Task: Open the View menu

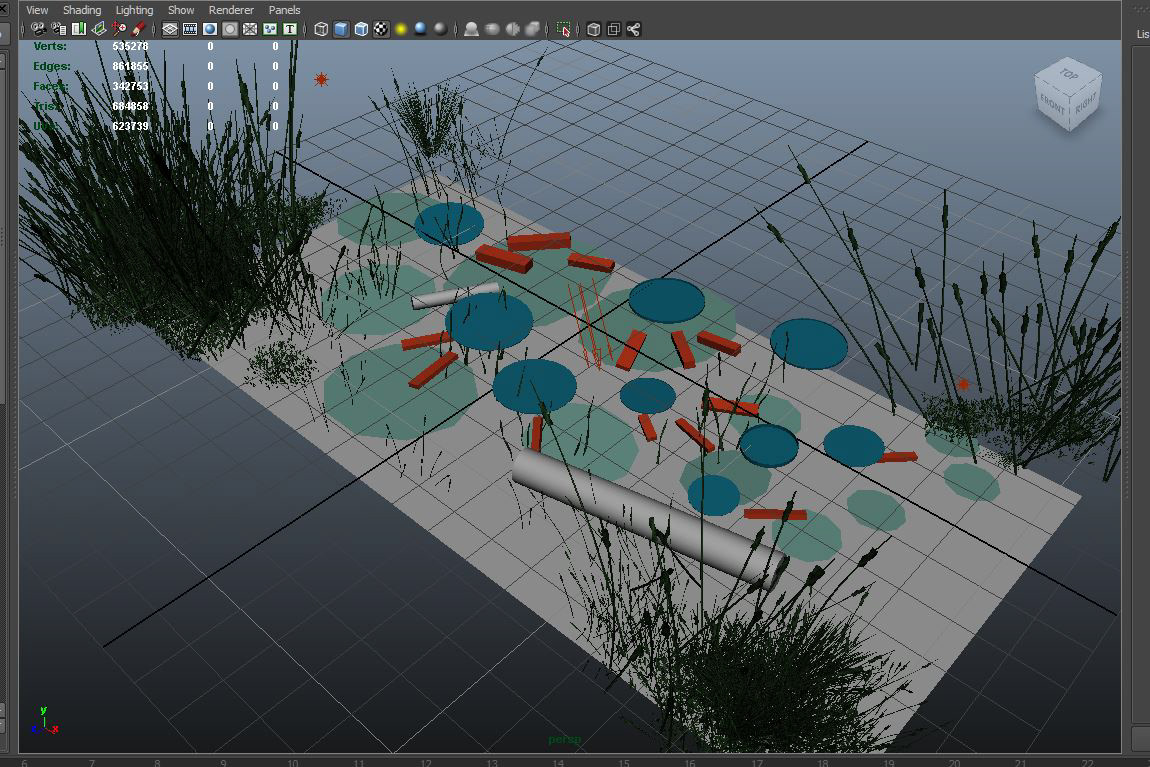Action: pyautogui.click(x=37, y=10)
